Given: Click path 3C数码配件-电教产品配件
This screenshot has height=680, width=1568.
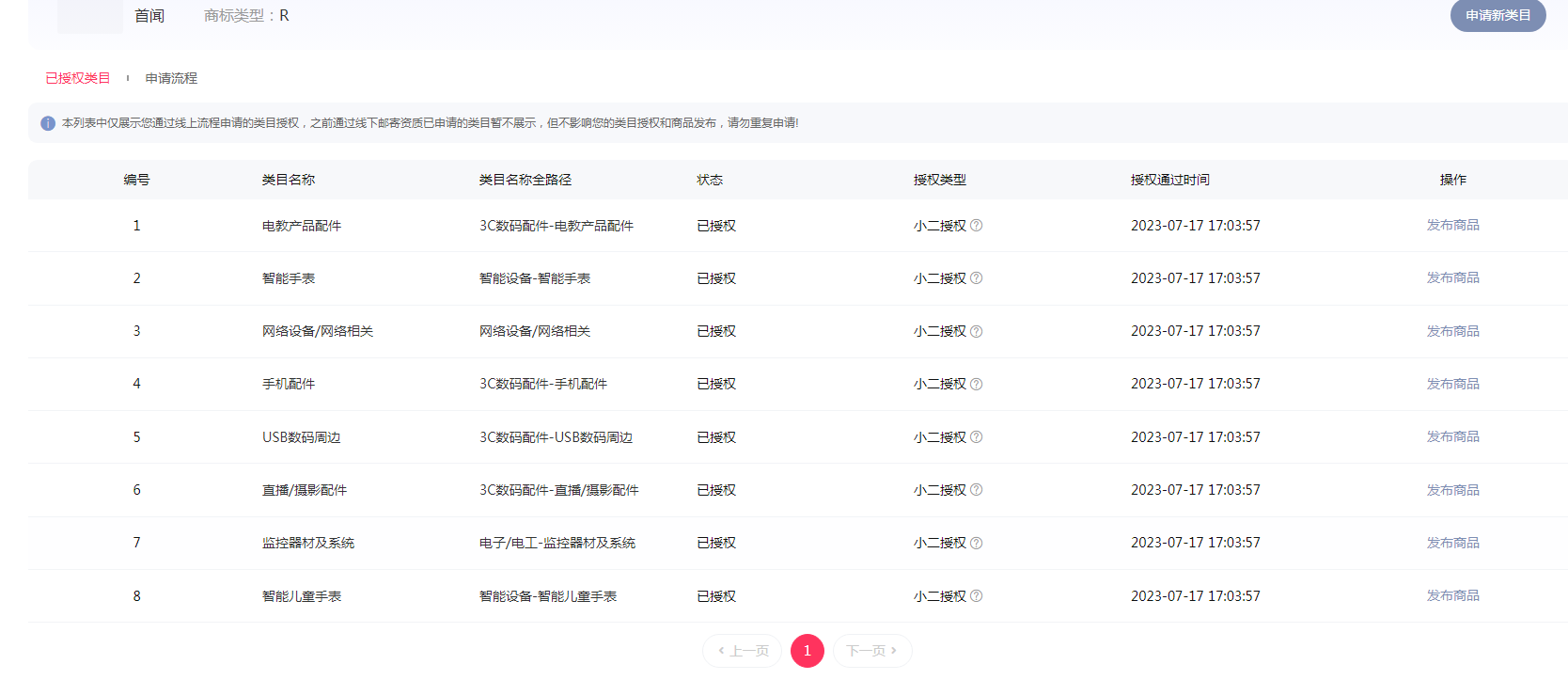Looking at the screenshot, I should click(x=557, y=226).
